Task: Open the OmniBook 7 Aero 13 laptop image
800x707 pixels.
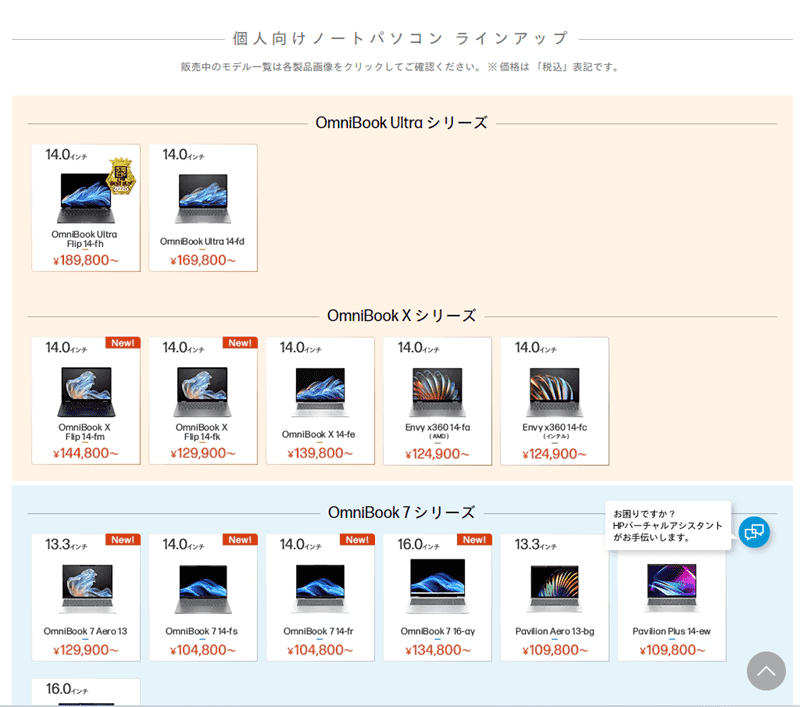Action: point(86,589)
